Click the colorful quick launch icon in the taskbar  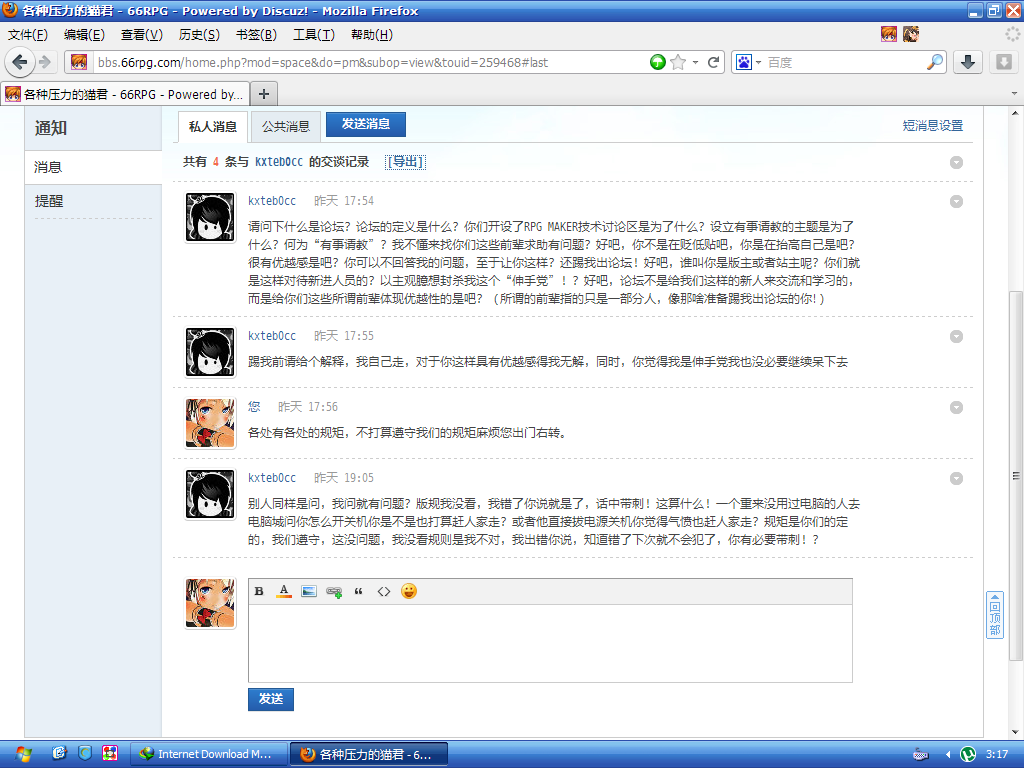coord(110,754)
